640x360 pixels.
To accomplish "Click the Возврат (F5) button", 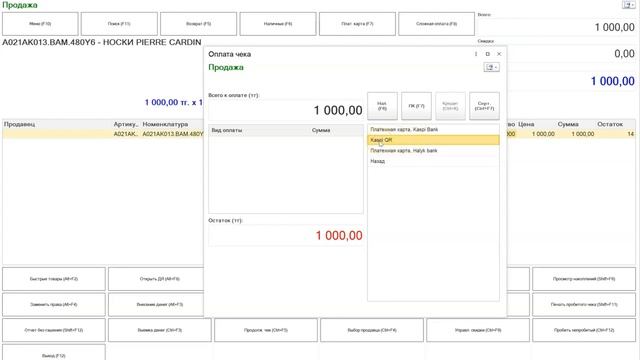I will coord(198,24).
